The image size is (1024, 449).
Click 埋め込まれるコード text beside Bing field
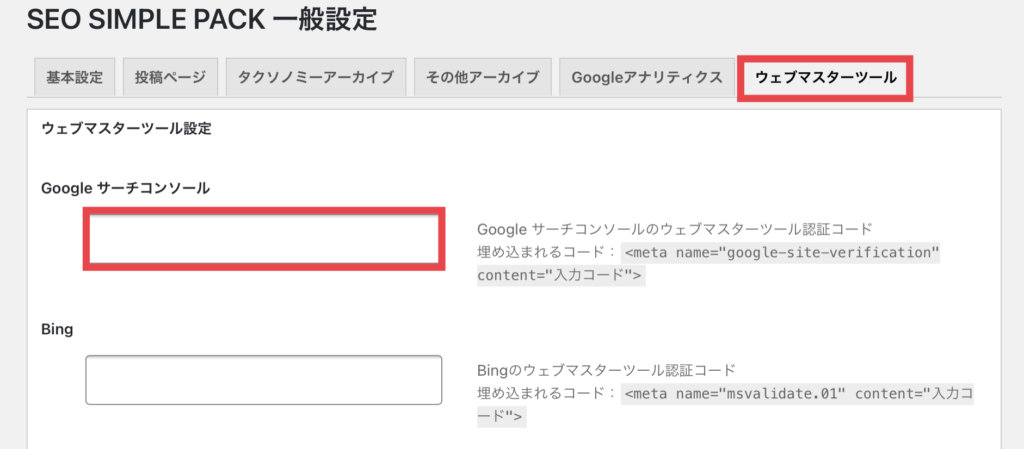coord(546,394)
